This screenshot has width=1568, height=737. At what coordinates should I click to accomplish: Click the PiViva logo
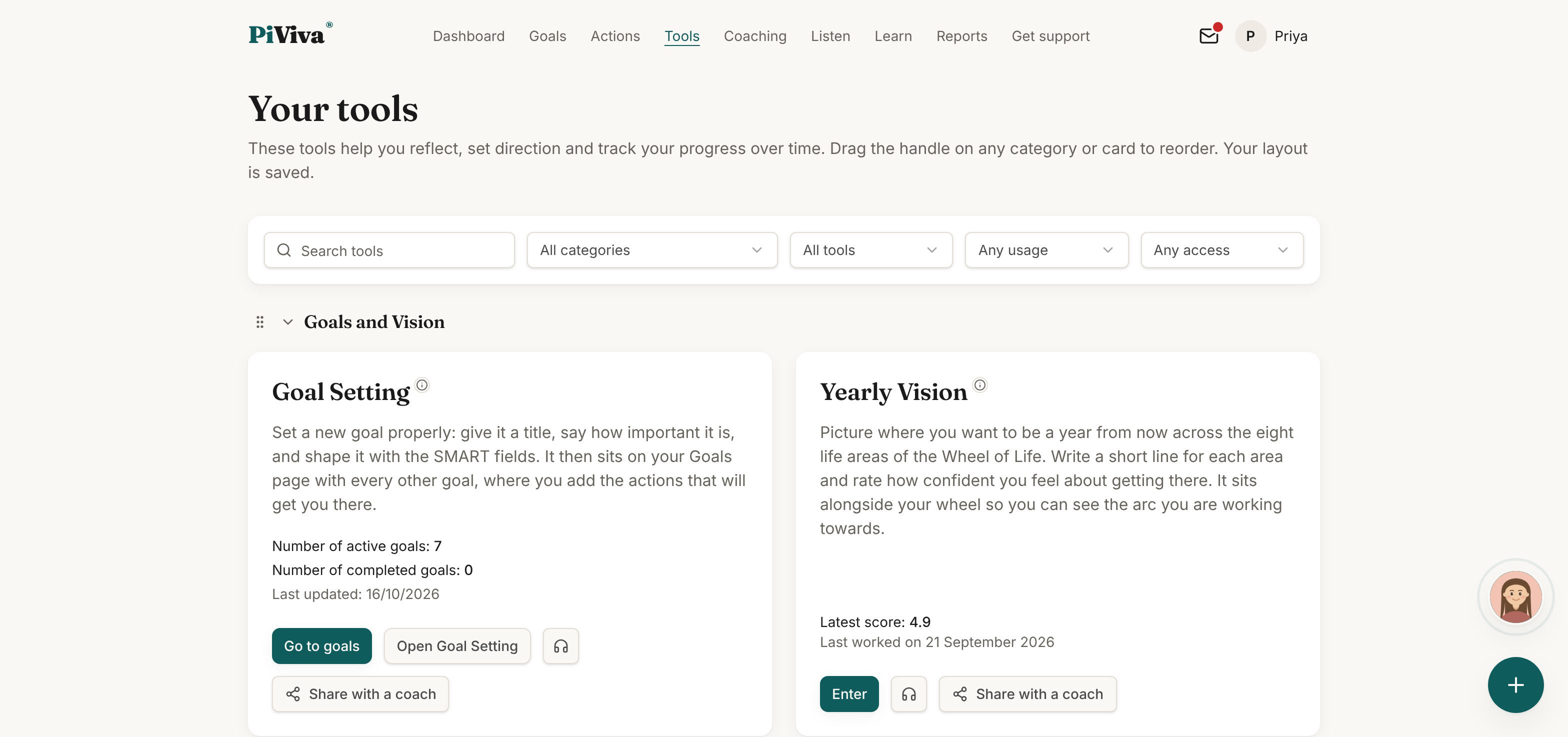pyautogui.click(x=290, y=34)
